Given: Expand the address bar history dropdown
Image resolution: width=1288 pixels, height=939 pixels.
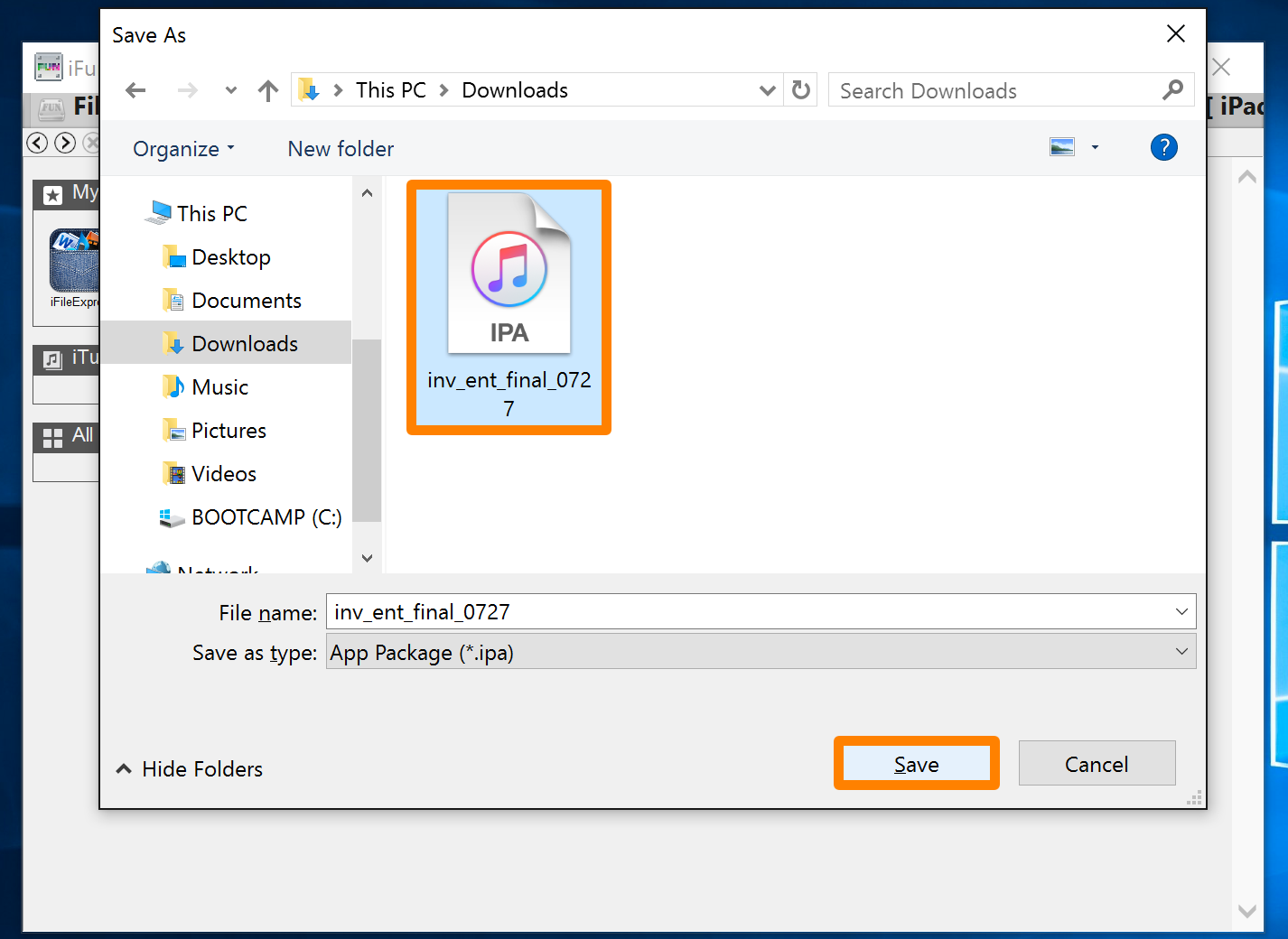Looking at the screenshot, I should (x=768, y=90).
